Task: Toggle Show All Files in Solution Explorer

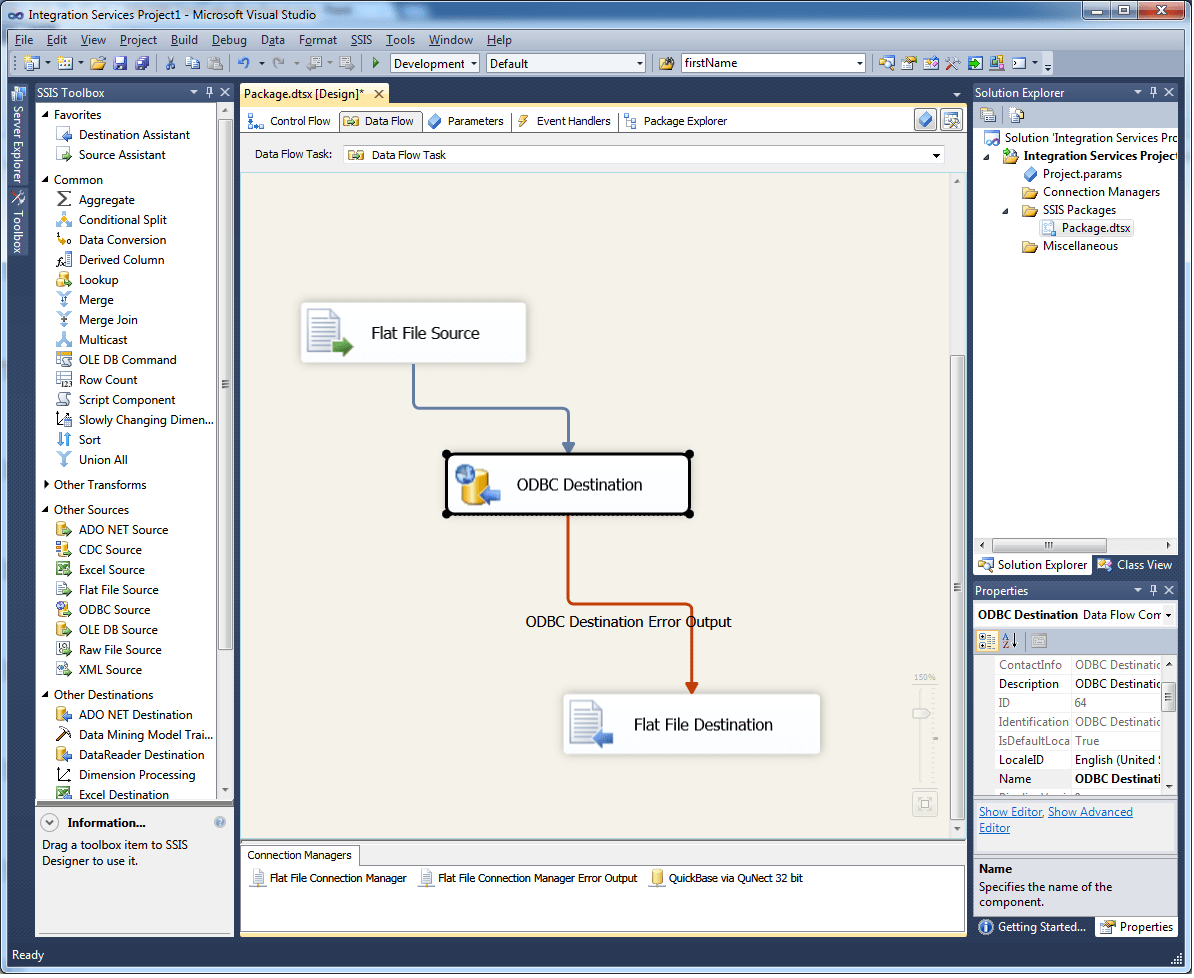Action: 1016,116
